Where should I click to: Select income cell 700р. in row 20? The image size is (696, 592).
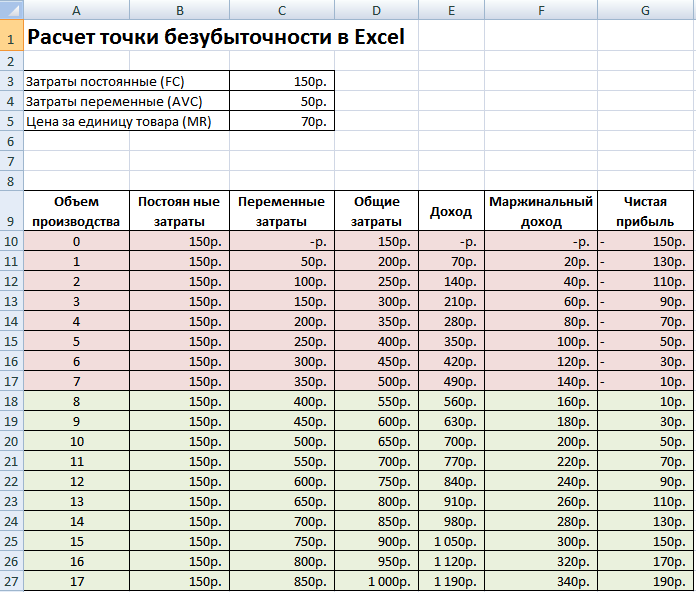451,441
